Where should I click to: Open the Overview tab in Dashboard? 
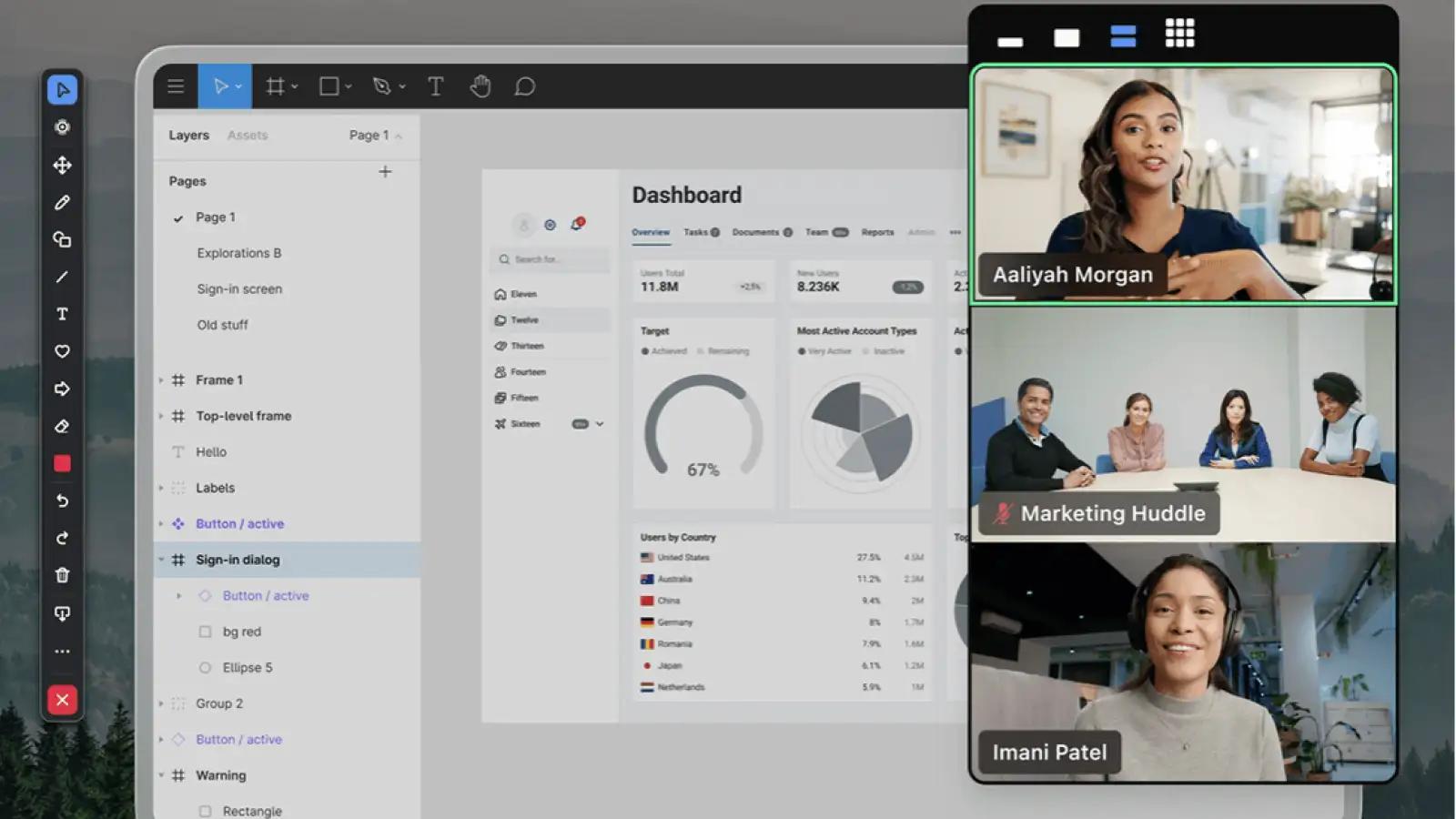(651, 232)
